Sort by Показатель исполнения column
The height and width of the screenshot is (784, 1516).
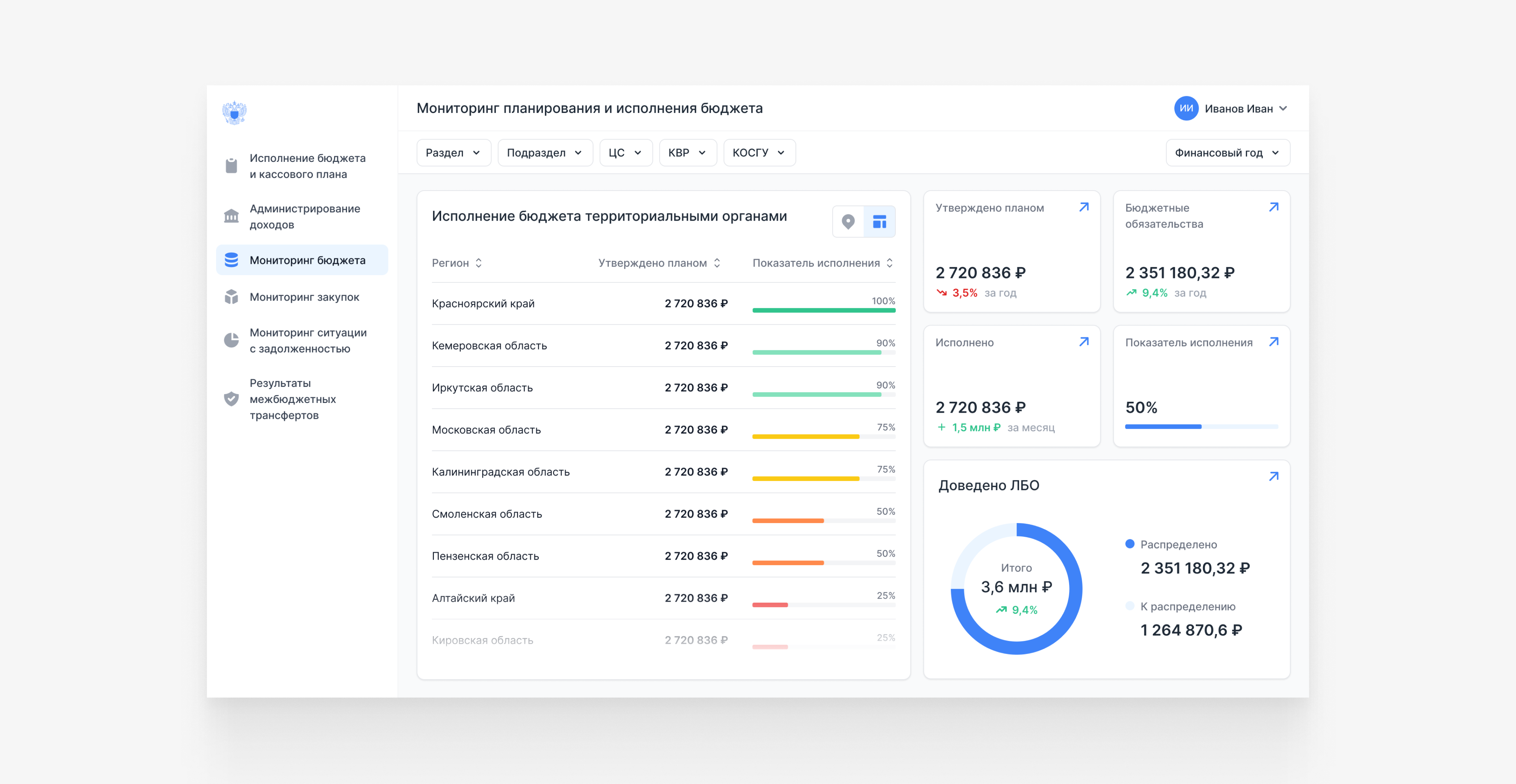[x=822, y=263]
